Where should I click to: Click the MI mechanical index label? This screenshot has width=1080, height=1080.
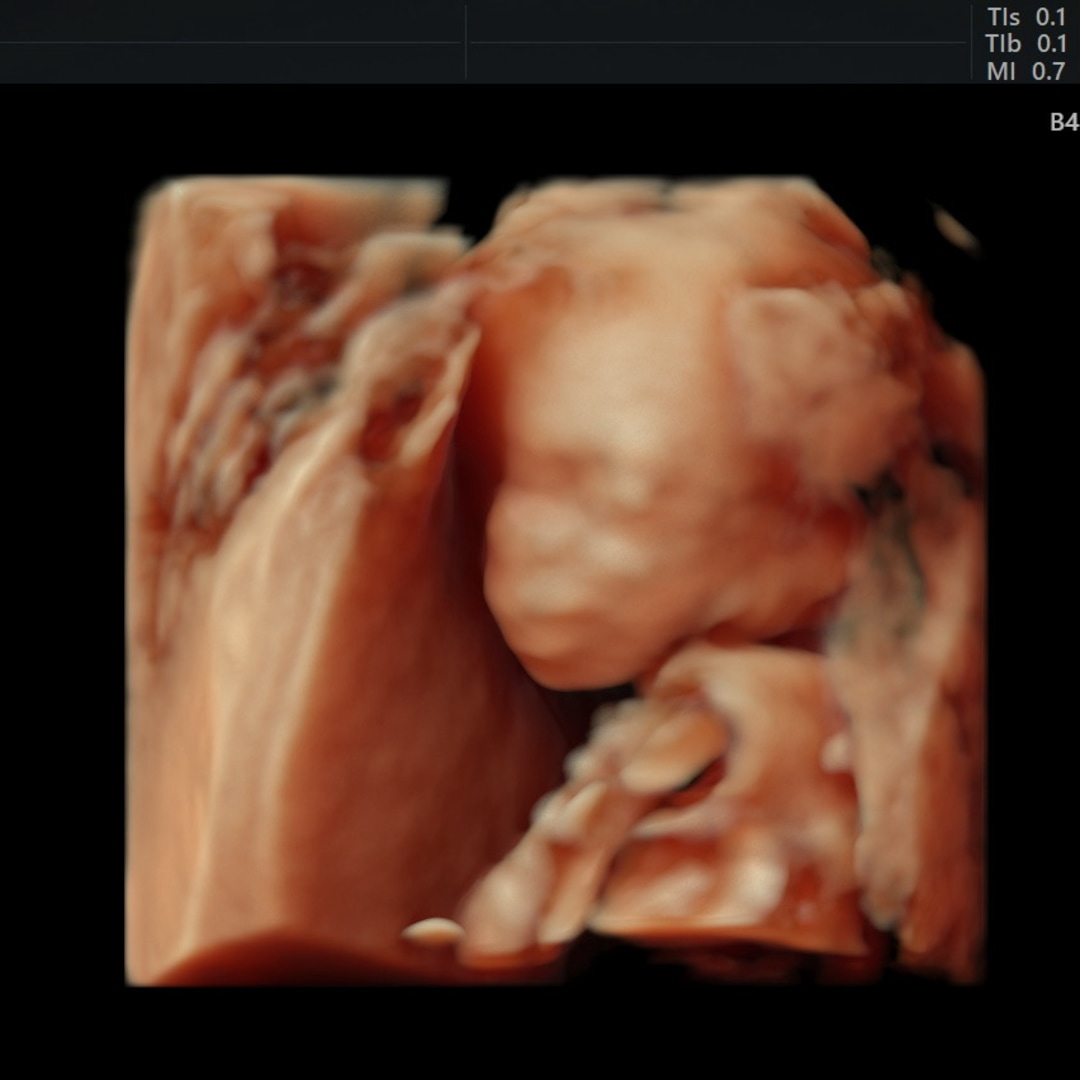(x=1002, y=71)
